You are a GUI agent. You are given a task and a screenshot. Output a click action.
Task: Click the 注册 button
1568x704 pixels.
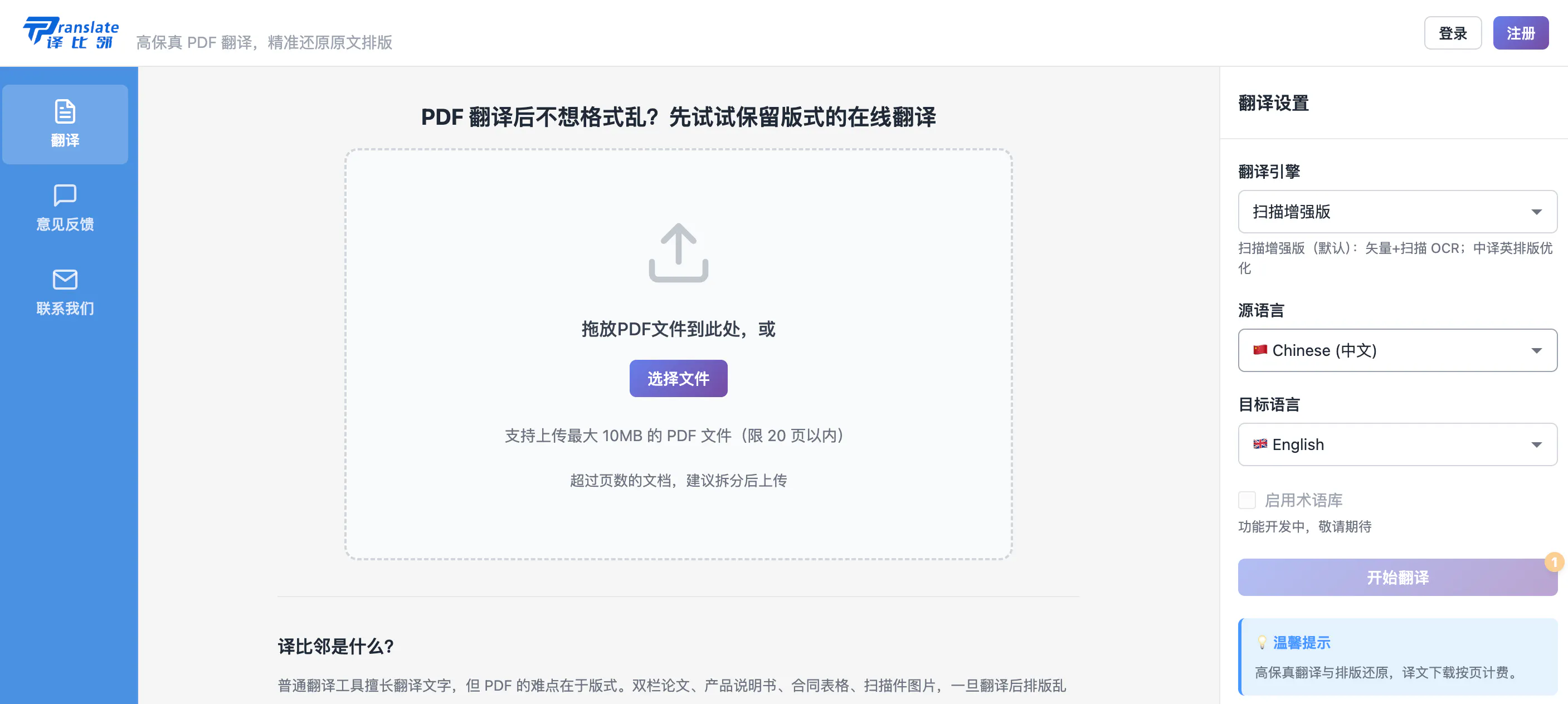1521,33
